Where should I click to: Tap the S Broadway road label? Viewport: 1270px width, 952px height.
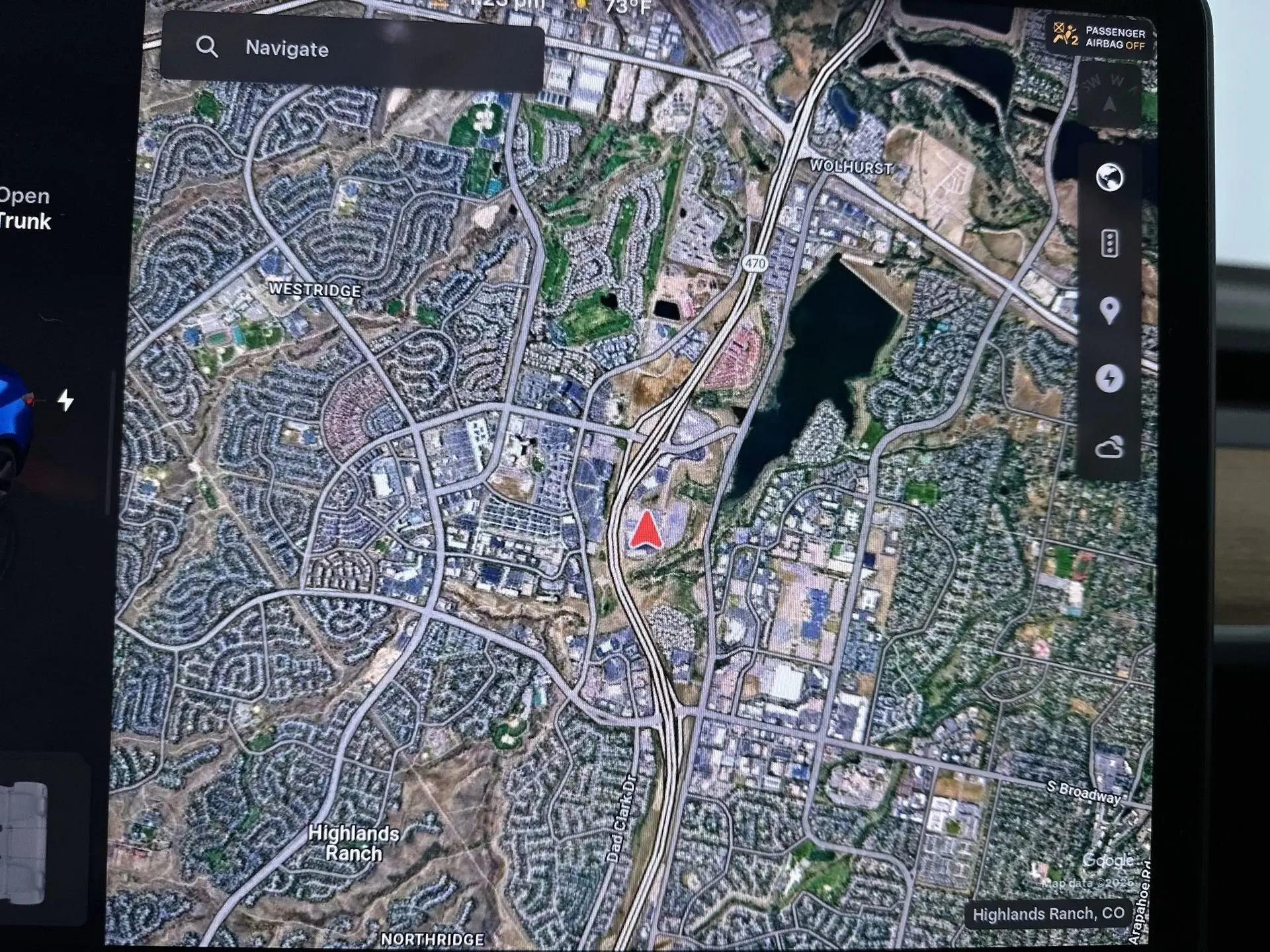click(1083, 791)
